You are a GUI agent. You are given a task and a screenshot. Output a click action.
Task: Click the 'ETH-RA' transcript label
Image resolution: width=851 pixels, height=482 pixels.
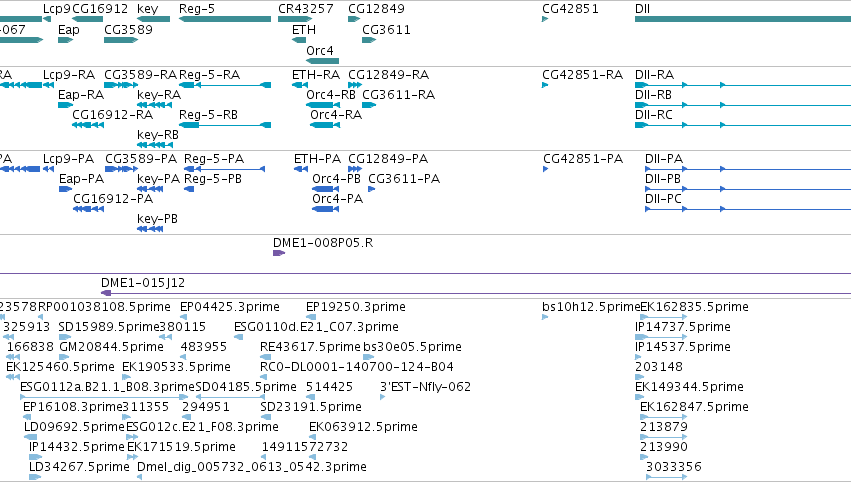pos(316,74)
